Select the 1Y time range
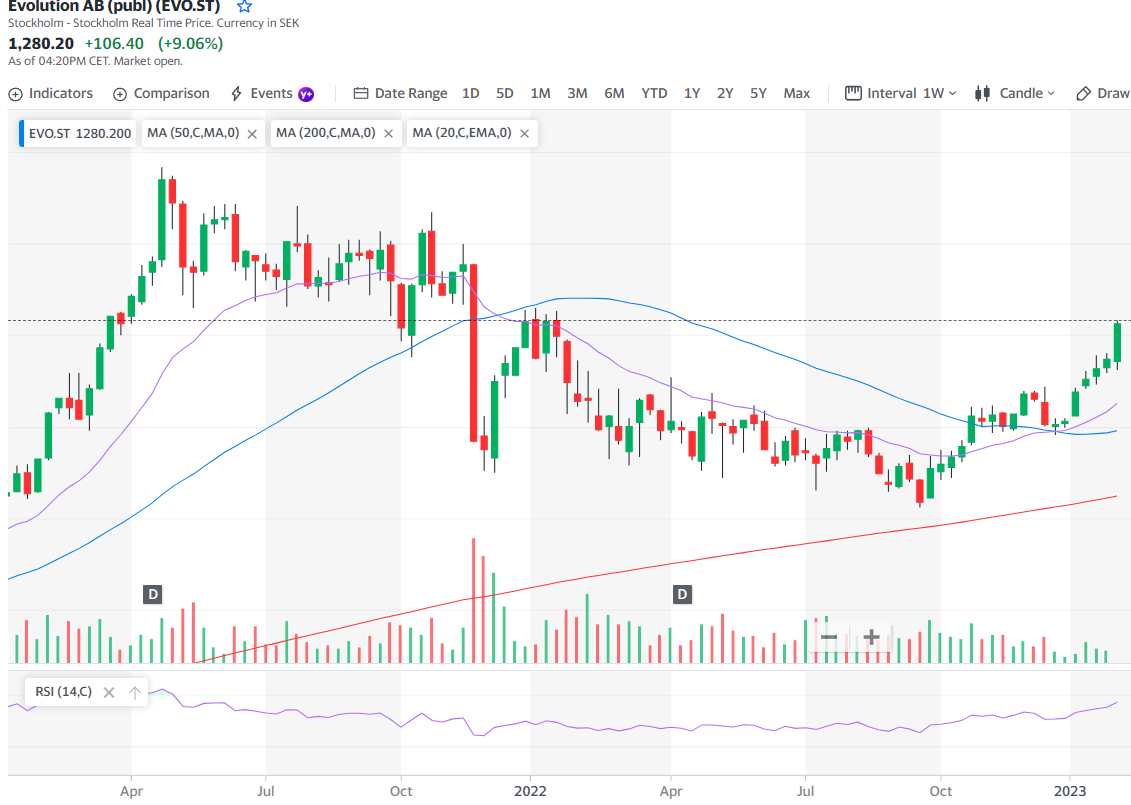 (692, 93)
